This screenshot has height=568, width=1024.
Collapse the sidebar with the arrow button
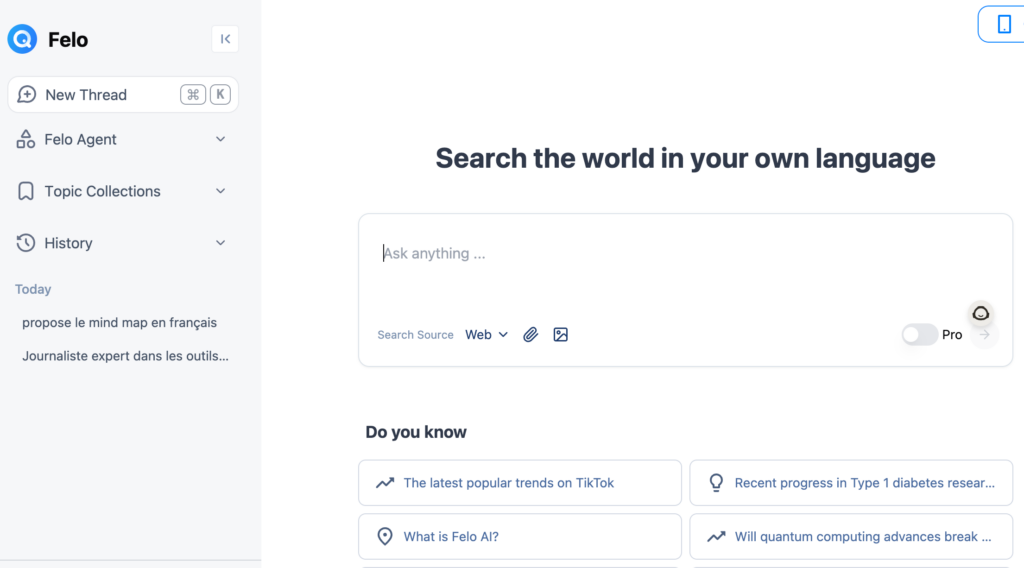point(225,39)
